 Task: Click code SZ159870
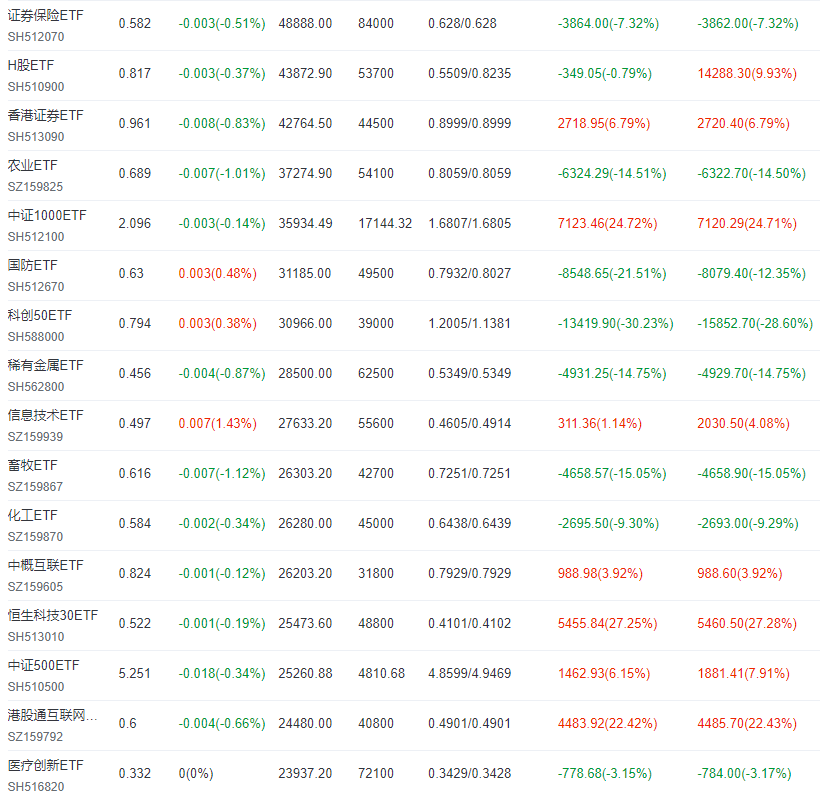pyautogui.click(x=36, y=537)
